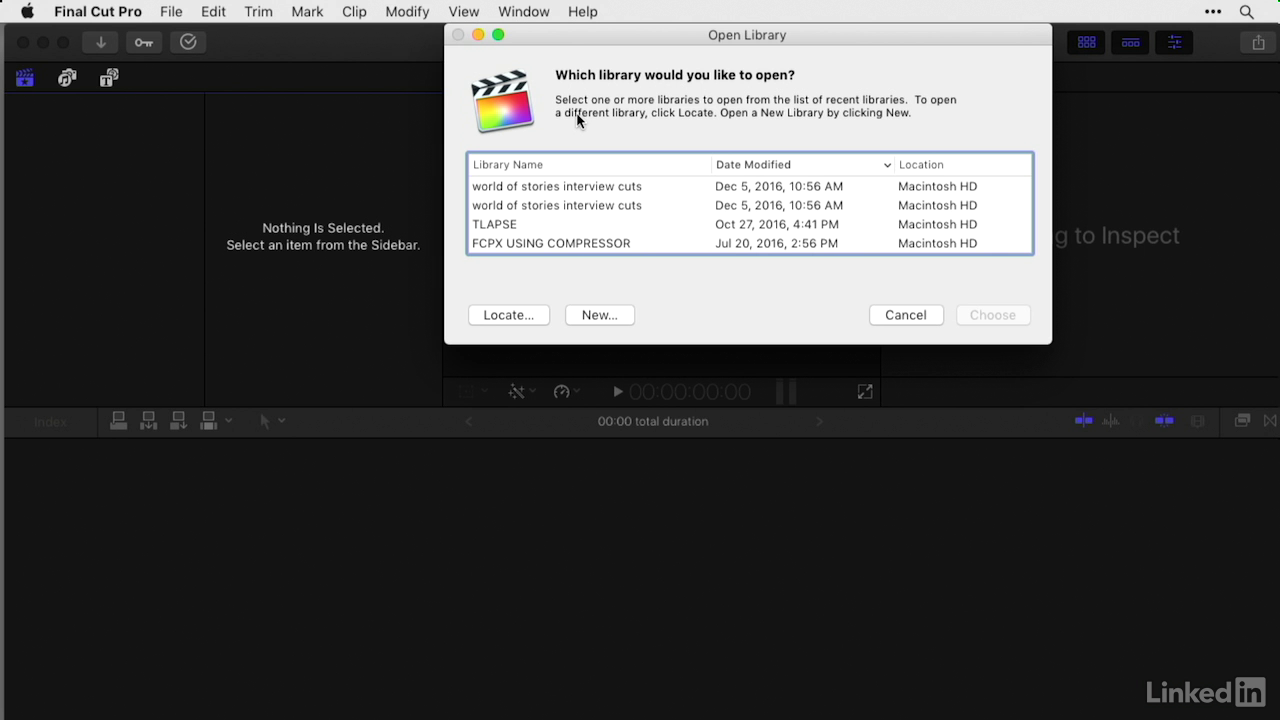The width and height of the screenshot is (1280, 720).
Task: Open the transform tools magic wand dropdown
Action: [x=521, y=392]
